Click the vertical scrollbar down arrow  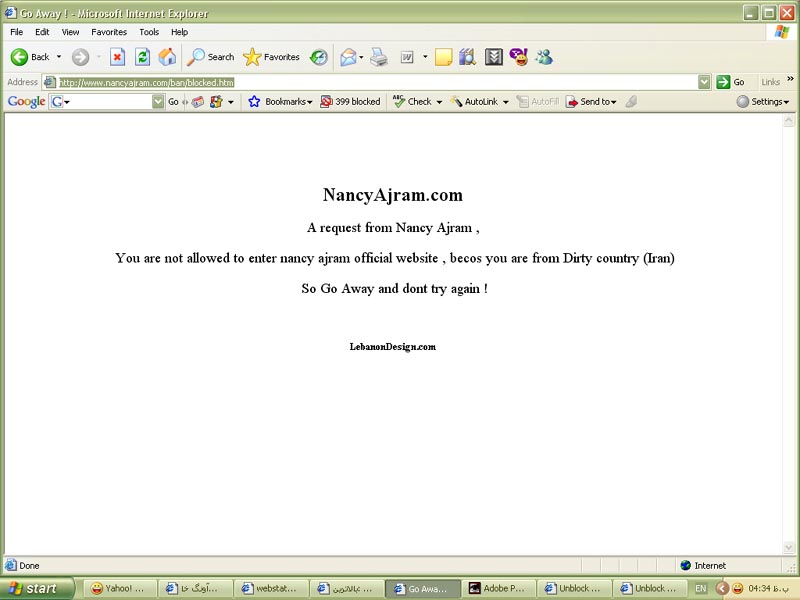click(x=789, y=548)
